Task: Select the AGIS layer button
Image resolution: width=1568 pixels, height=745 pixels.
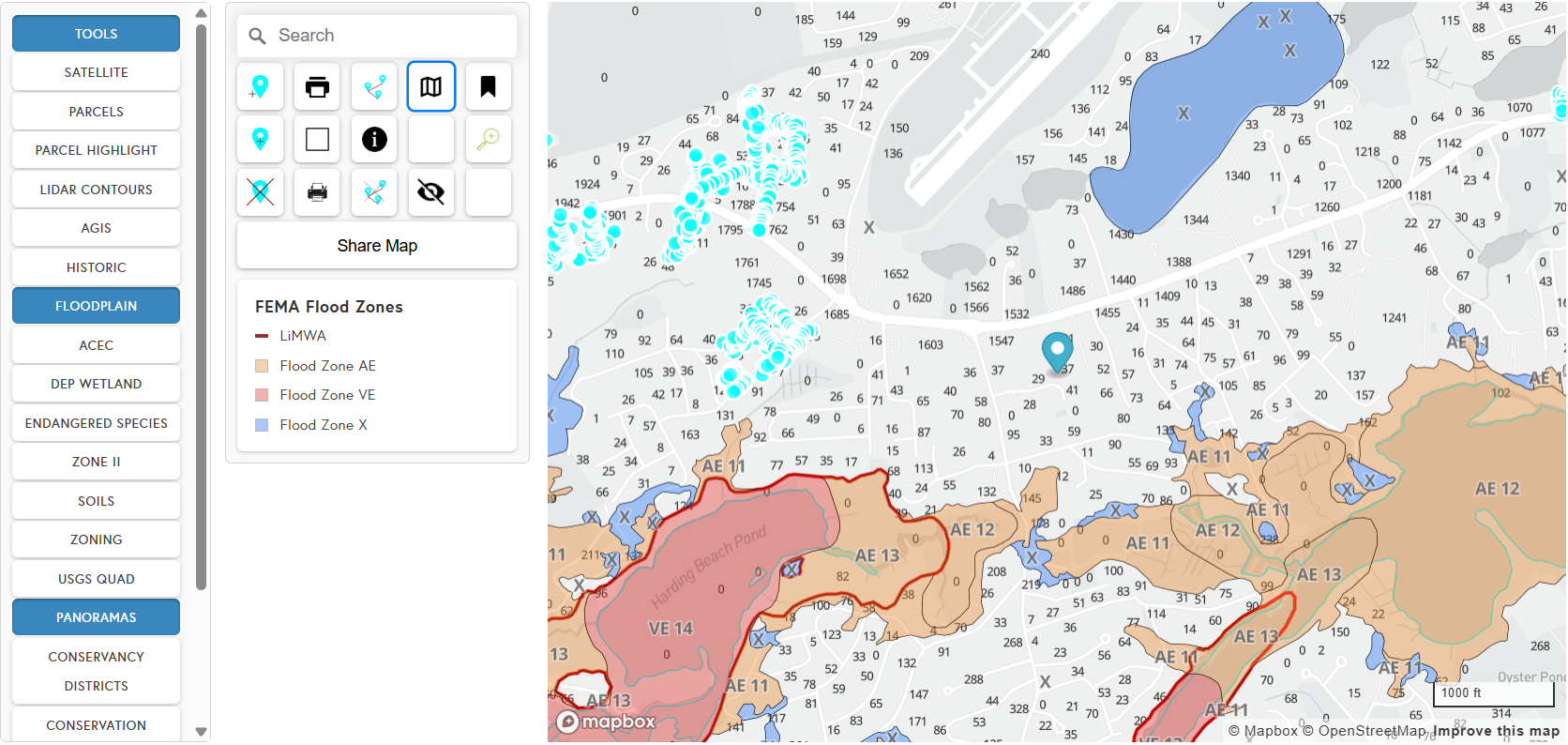Action: pos(96,228)
